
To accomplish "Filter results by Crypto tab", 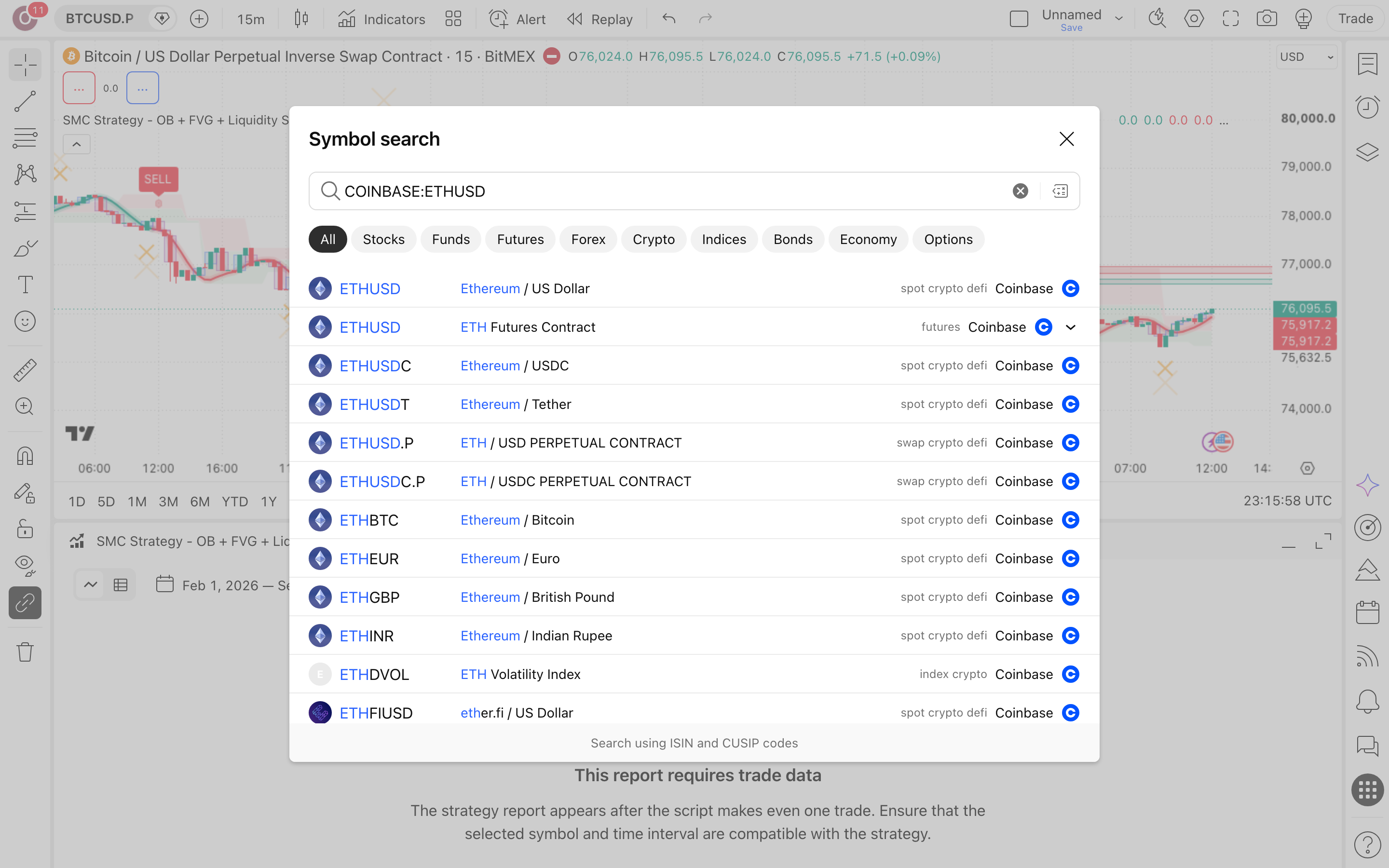I will coord(653,239).
